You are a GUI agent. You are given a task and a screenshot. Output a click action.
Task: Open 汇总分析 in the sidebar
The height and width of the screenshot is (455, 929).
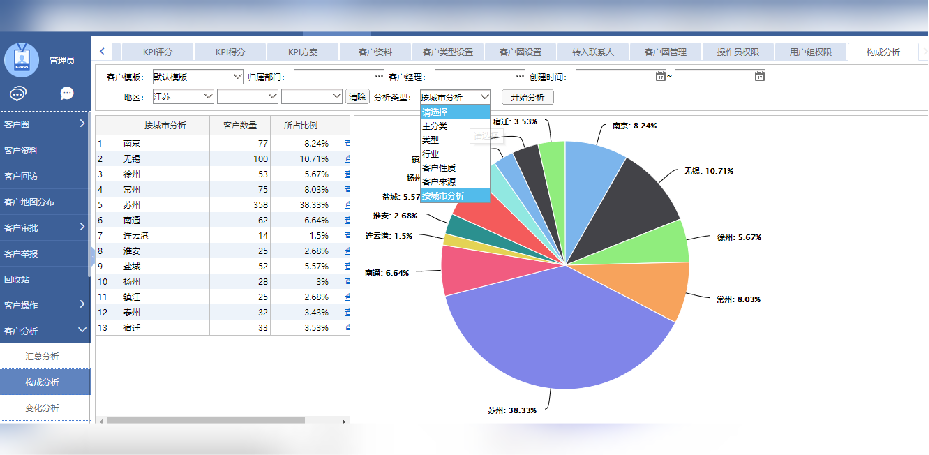click(x=42, y=355)
